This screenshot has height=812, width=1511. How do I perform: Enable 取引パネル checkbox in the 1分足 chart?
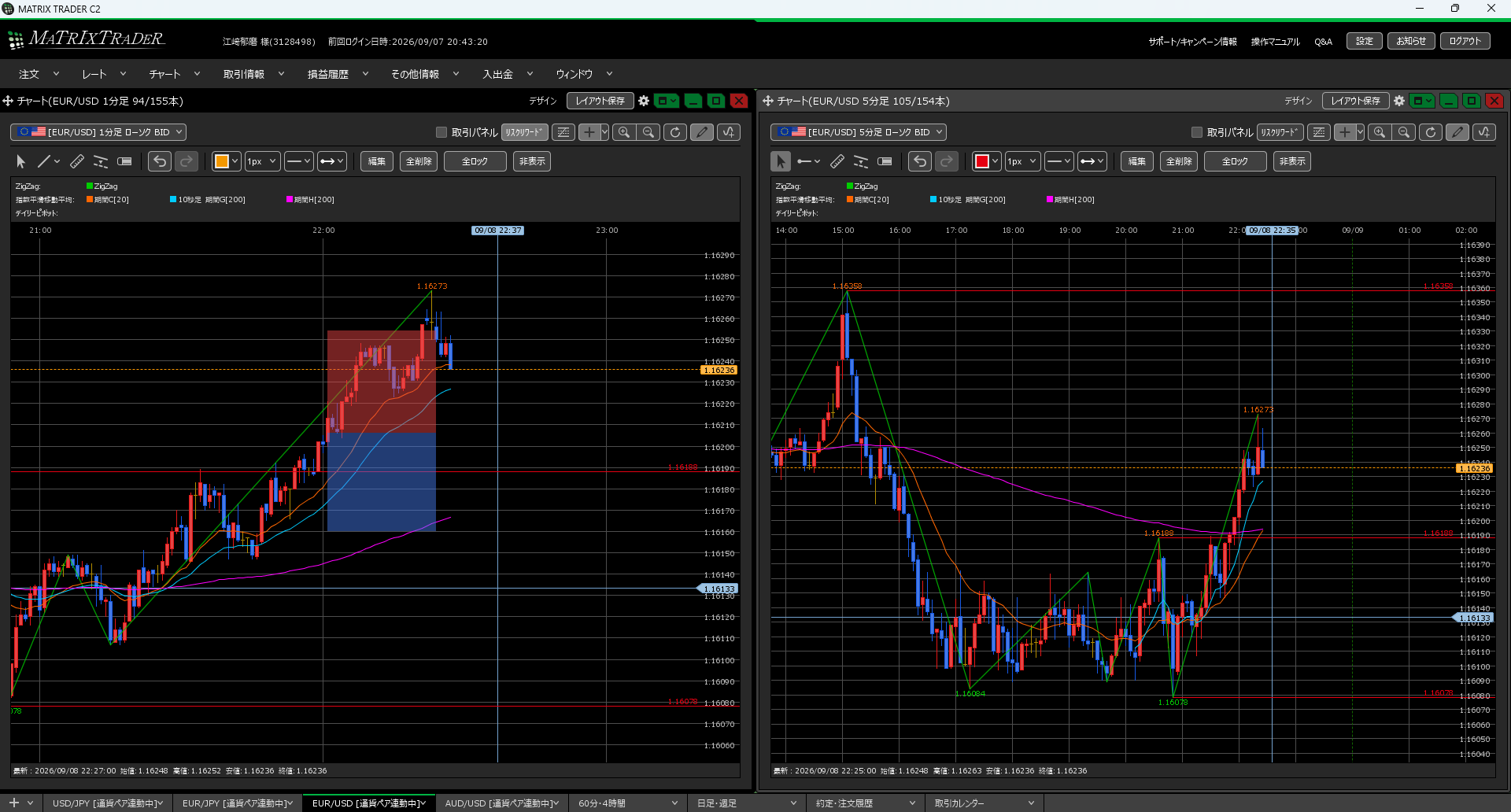point(441,132)
